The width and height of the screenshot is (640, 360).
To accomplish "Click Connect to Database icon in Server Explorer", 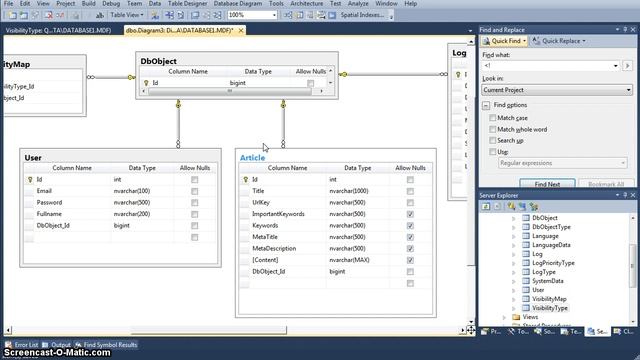I will [511, 207].
